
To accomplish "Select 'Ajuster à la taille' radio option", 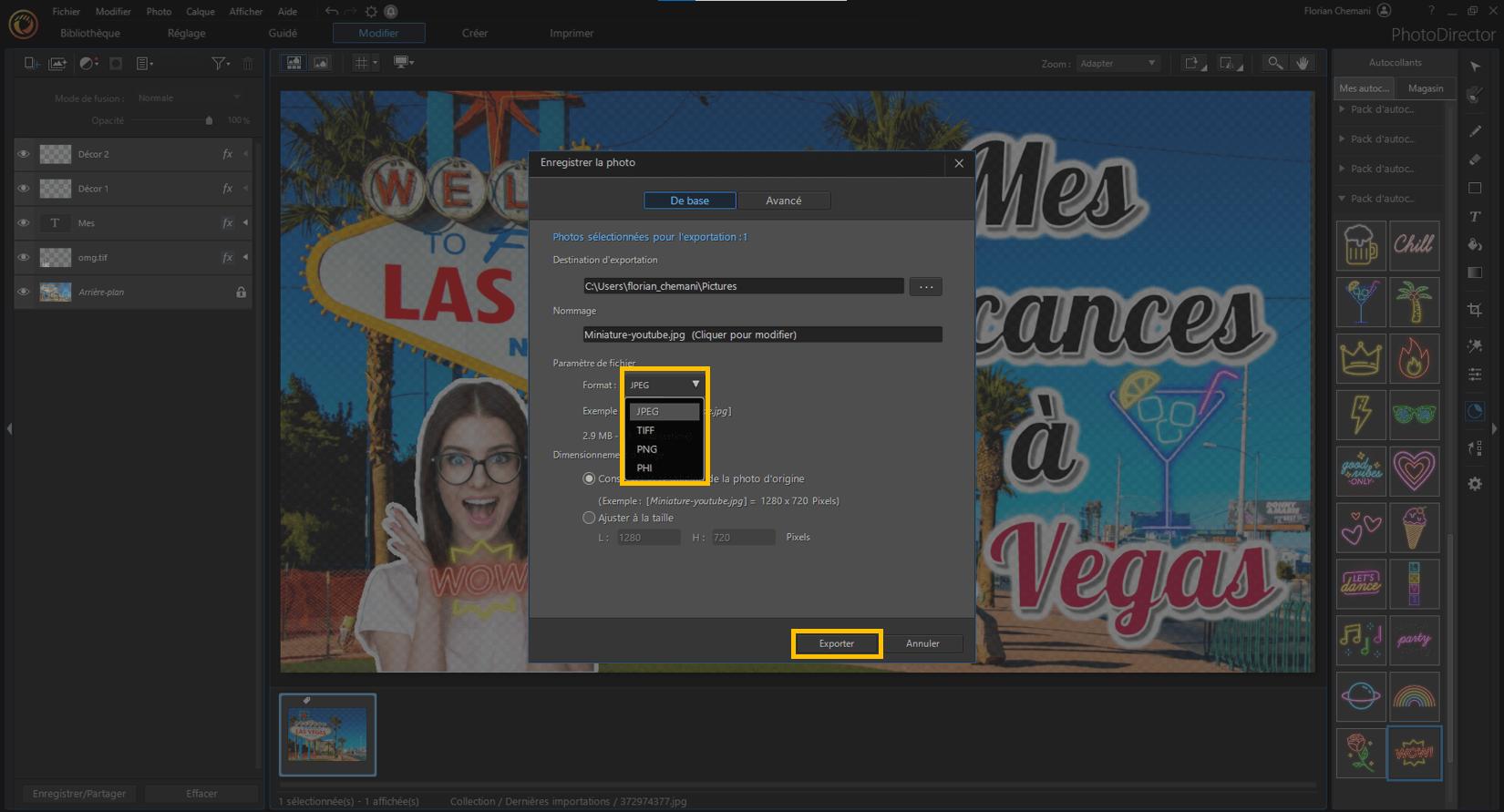I will click(x=589, y=518).
